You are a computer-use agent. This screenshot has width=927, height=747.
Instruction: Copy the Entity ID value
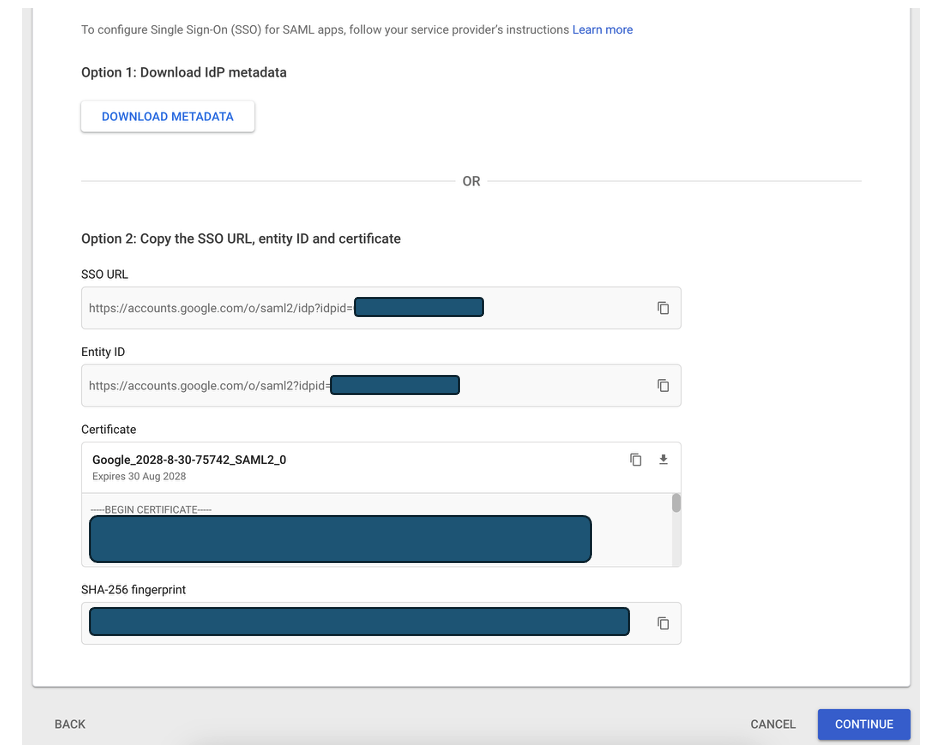(662, 385)
